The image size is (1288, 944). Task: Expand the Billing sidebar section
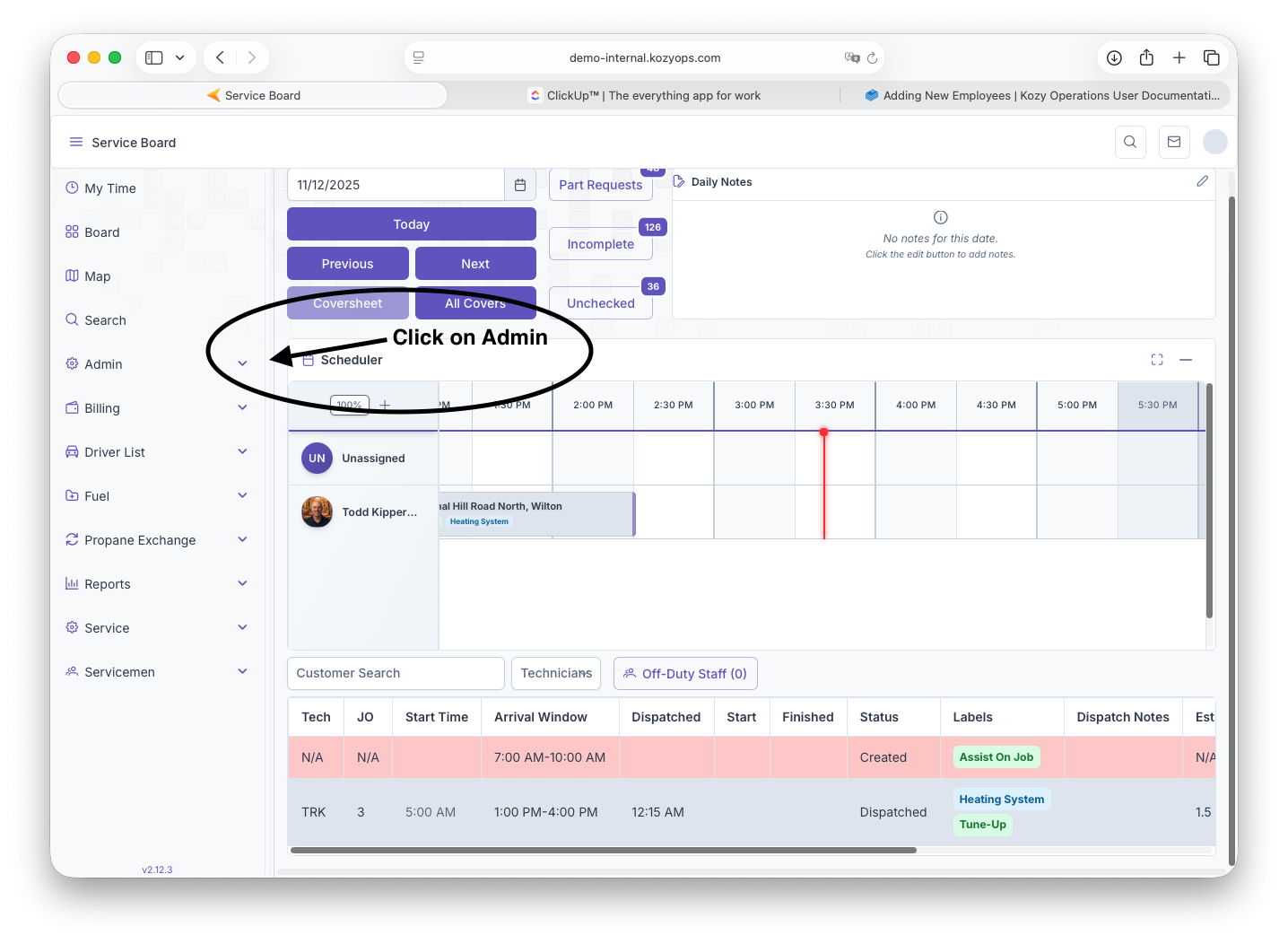242,408
